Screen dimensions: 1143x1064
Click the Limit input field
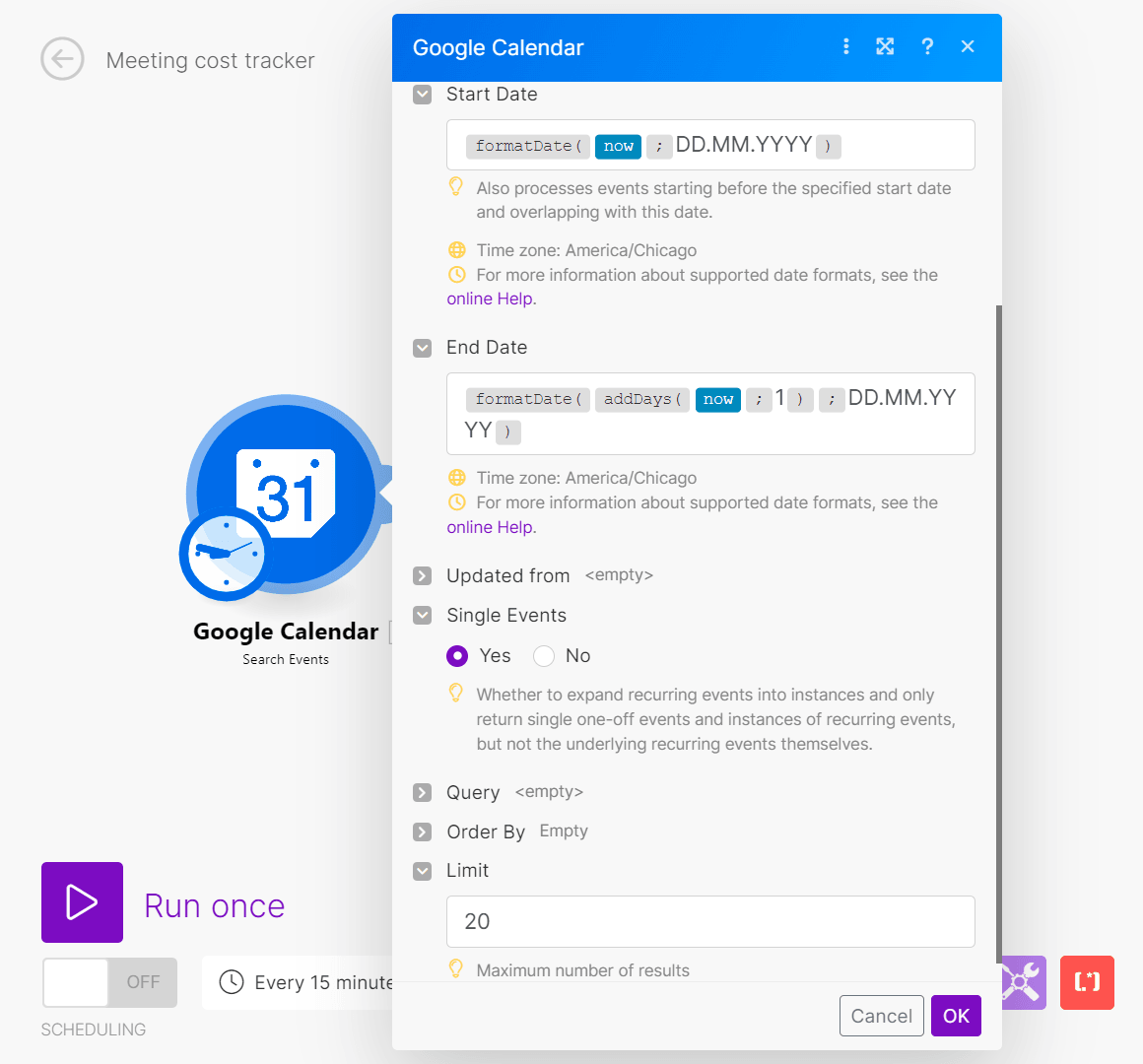(x=710, y=921)
